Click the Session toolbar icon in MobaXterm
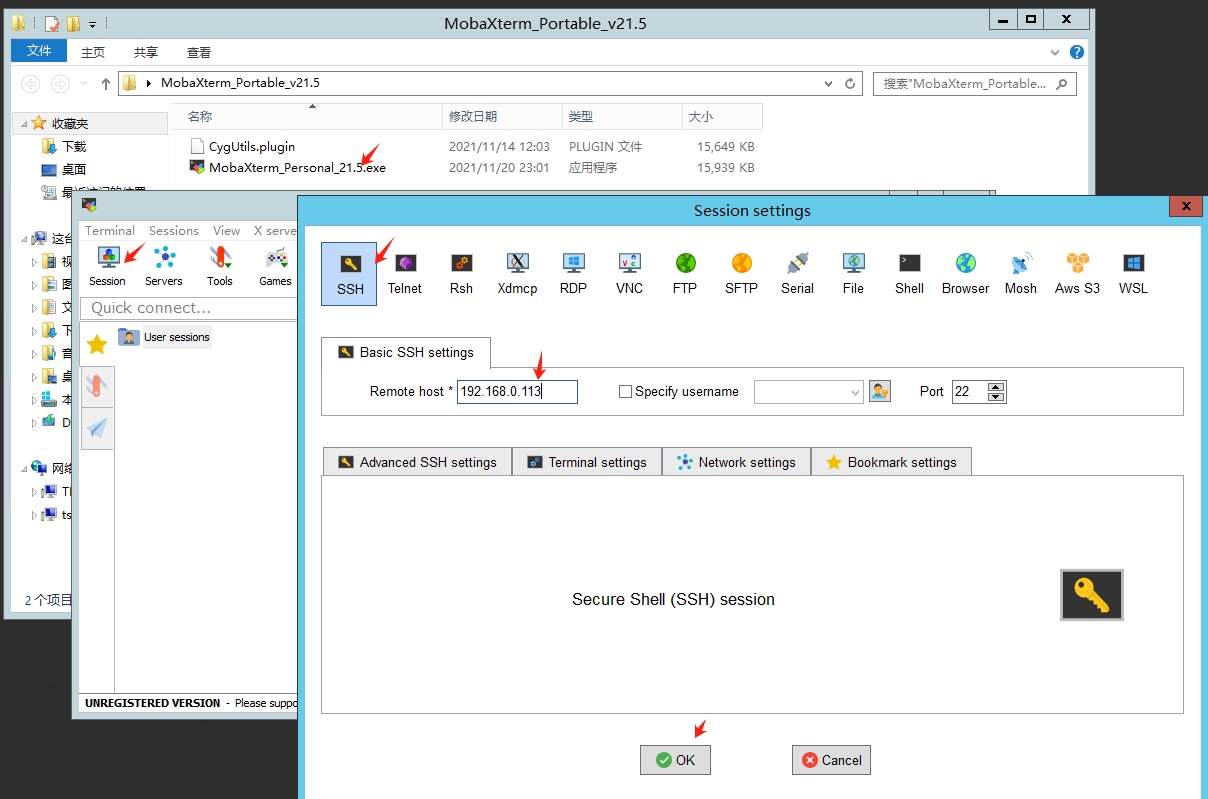This screenshot has height=799, width=1208. pos(108,266)
